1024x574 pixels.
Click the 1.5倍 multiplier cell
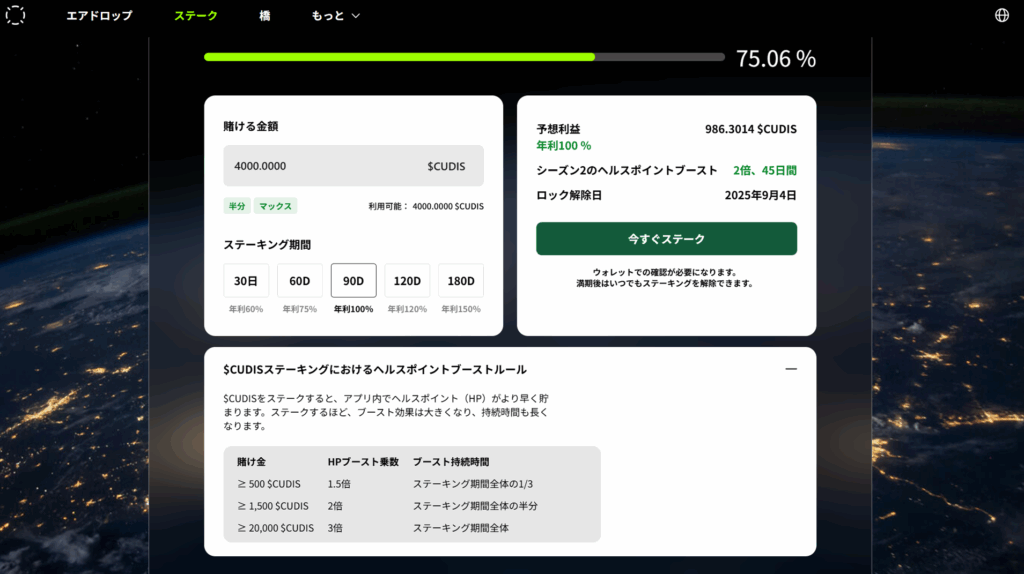coord(339,484)
